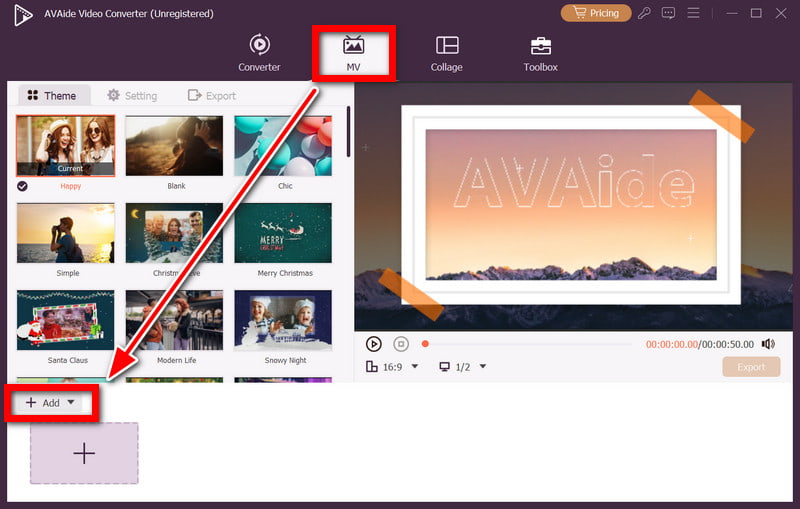Open the Toolbox module
Screen dimensions: 800x509
tap(540, 53)
